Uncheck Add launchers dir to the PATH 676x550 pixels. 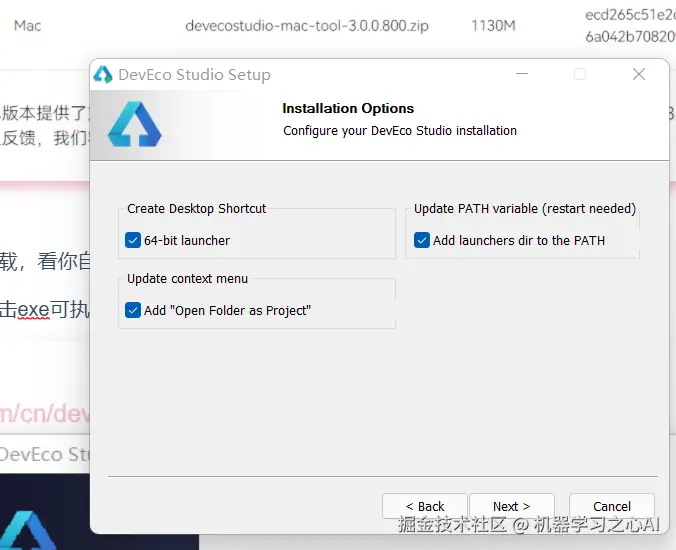tap(422, 240)
